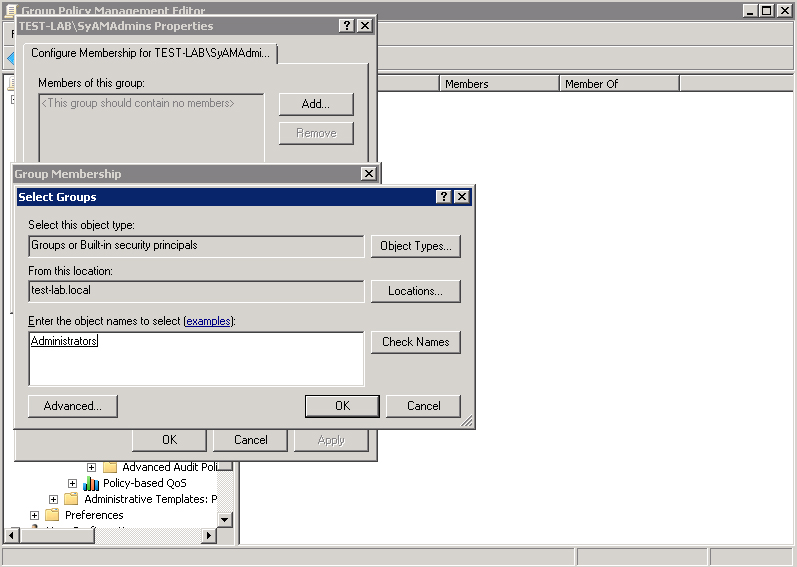Expand the Administrative Templates node
Image resolution: width=797 pixels, height=567 pixels.
[x=53, y=499]
